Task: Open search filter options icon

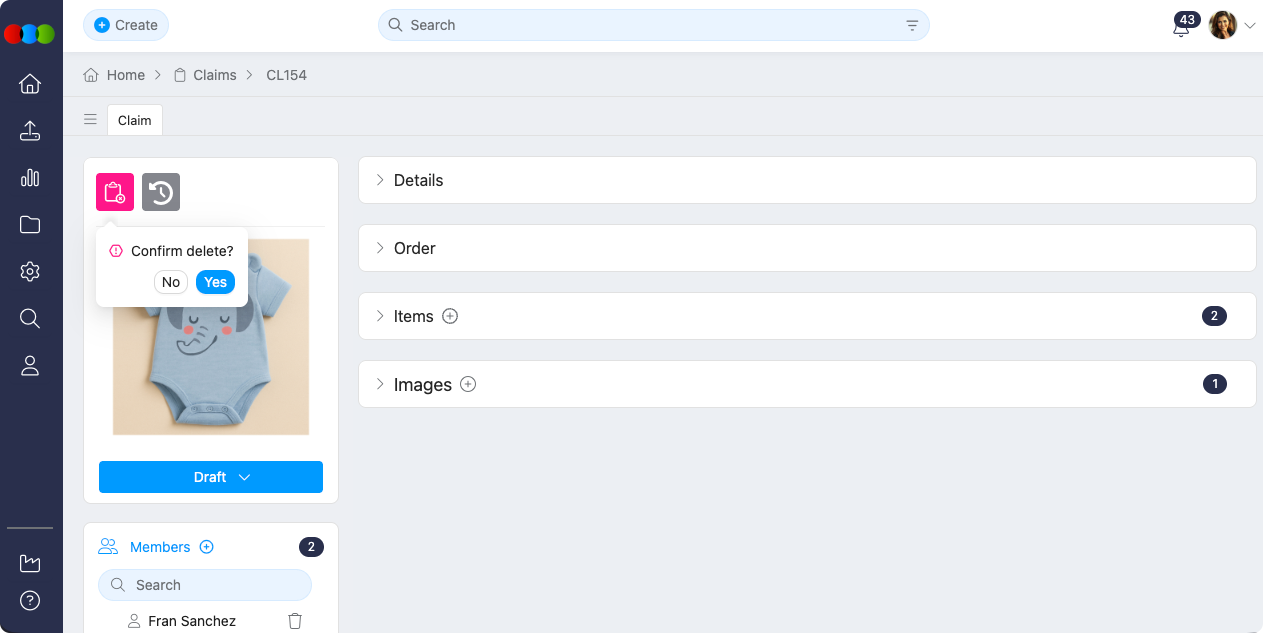Action: [x=912, y=25]
